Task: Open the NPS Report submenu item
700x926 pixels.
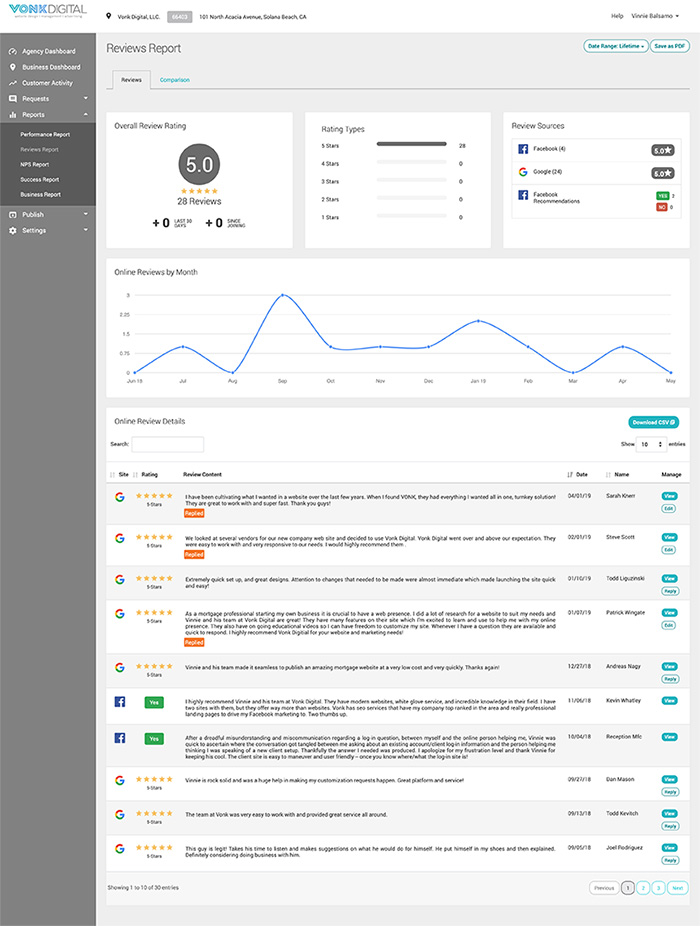Action: [34, 165]
